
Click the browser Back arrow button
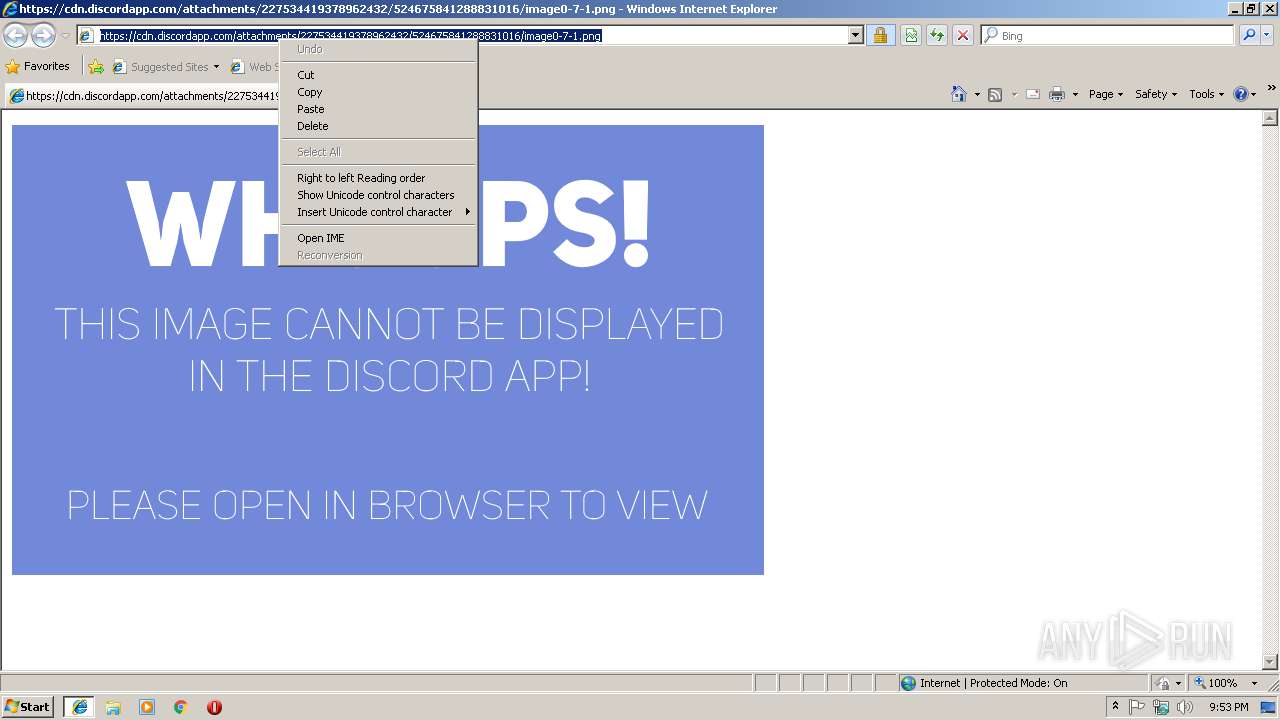click(x=16, y=36)
